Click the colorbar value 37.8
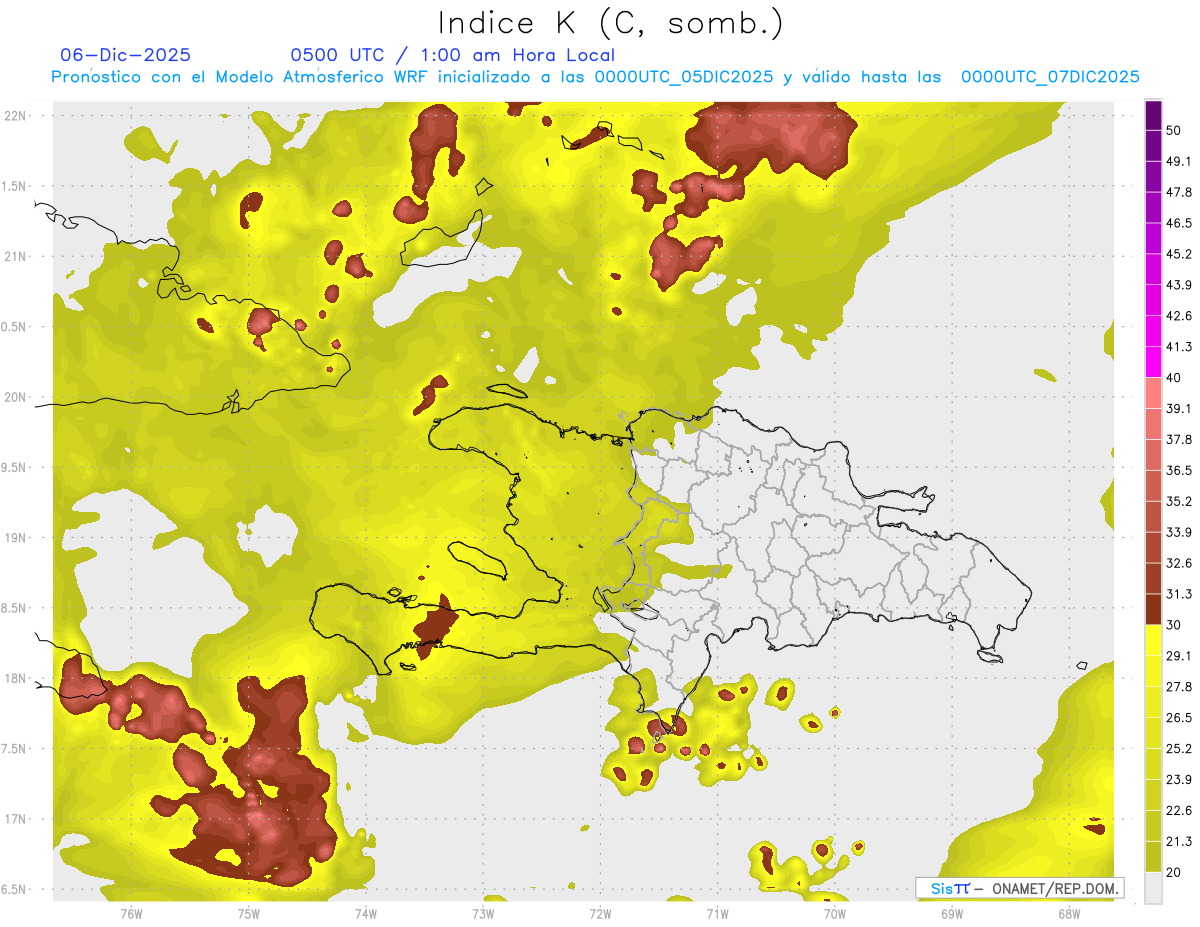The width and height of the screenshot is (1200, 927). click(x=1179, y=439)
